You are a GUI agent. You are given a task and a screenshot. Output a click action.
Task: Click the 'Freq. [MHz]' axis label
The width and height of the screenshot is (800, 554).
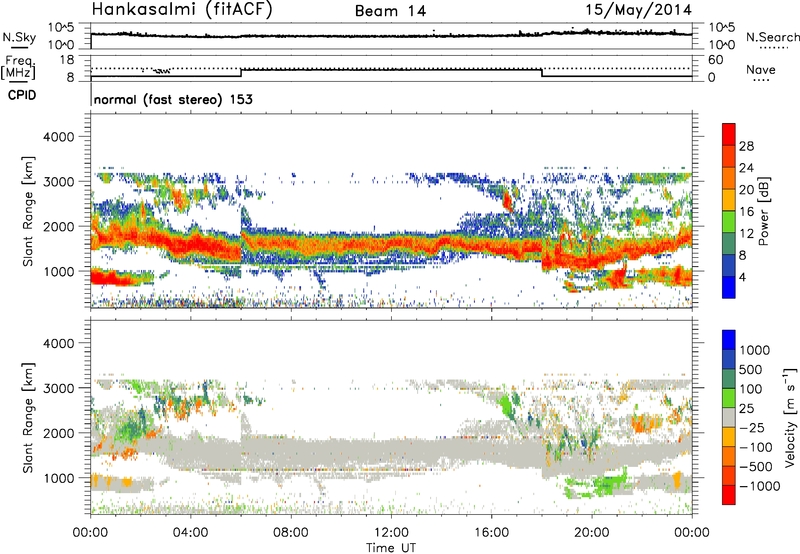[x=18, y=68]
